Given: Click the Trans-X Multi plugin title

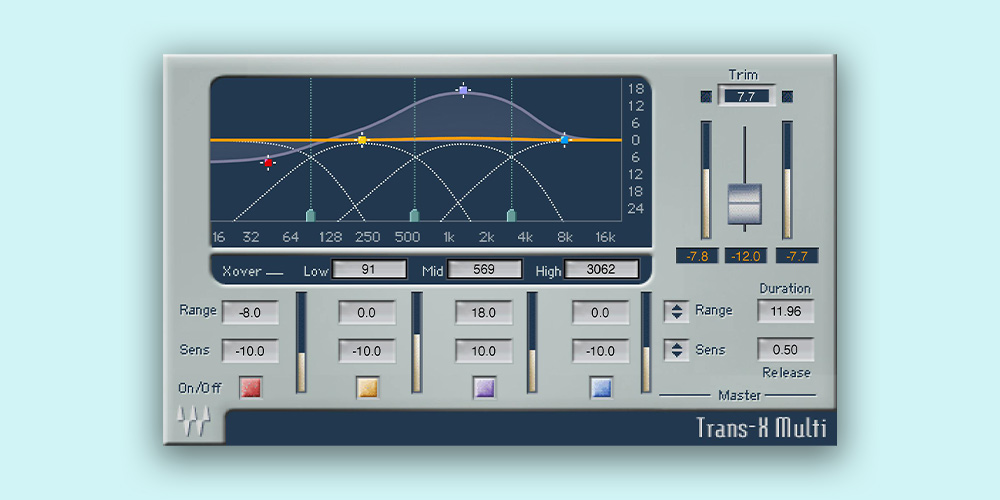Looking at the screenshot, I should [761, 428].
